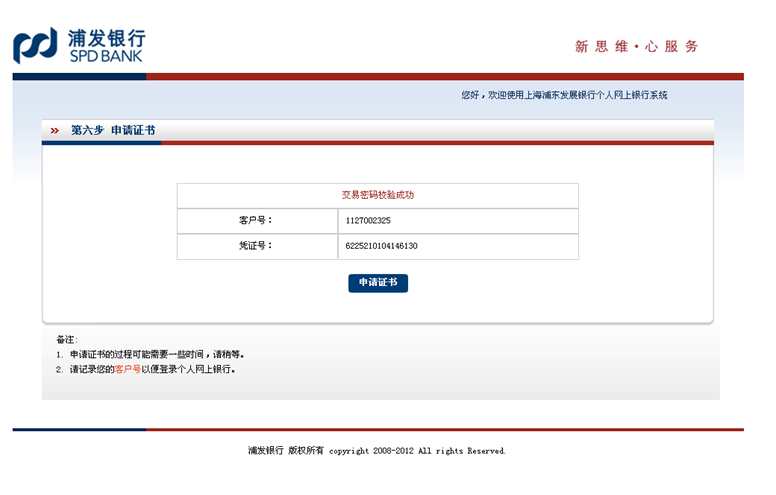
Task: Click the 浦发银行 SPD BANK name text
Action: point(106,46)
